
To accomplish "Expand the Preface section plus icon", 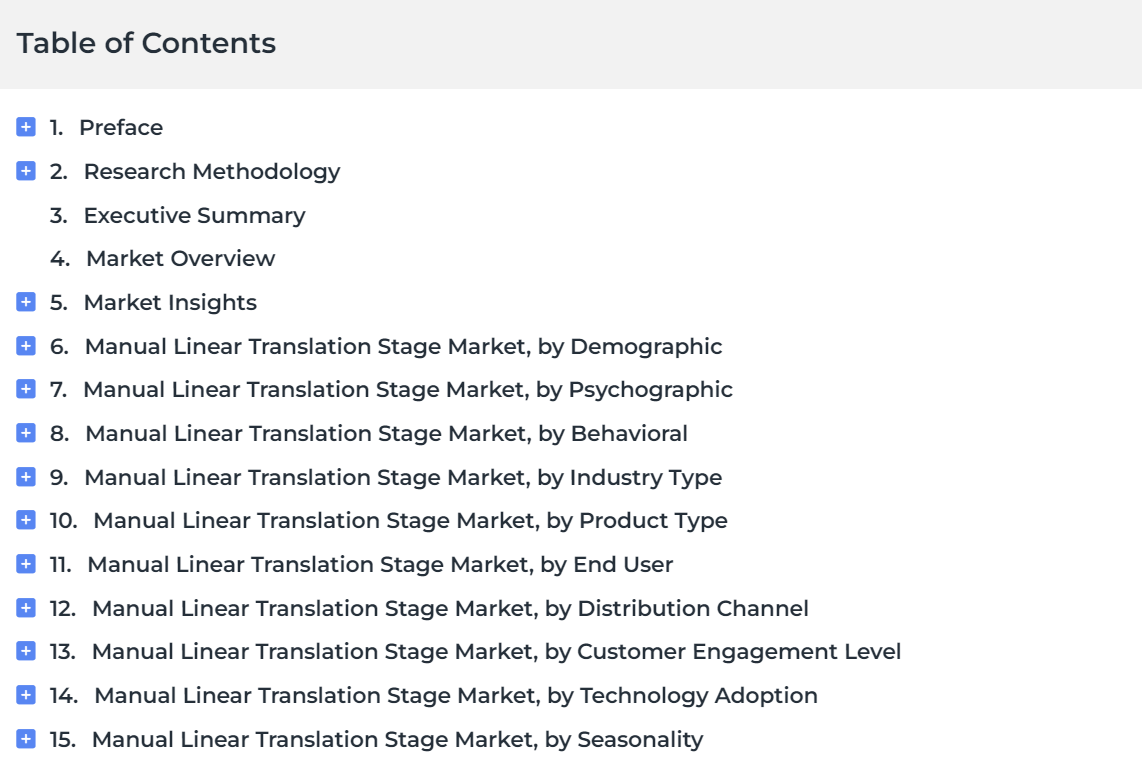I will tap(26, 127).
